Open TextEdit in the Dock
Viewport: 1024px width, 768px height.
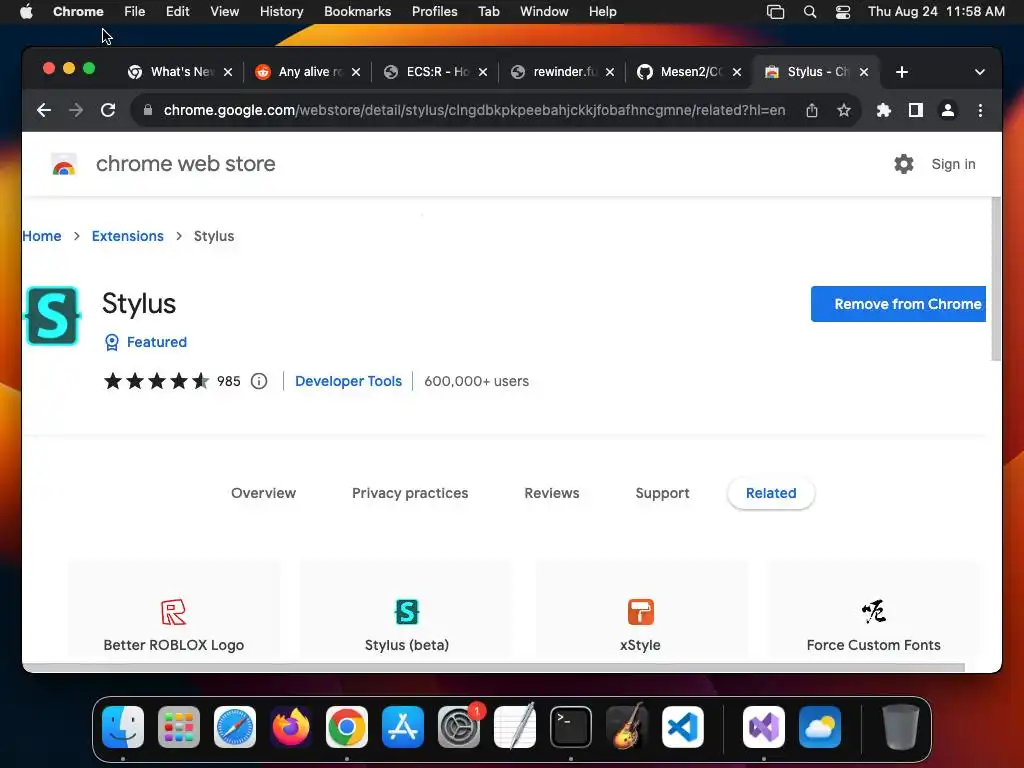515,727
